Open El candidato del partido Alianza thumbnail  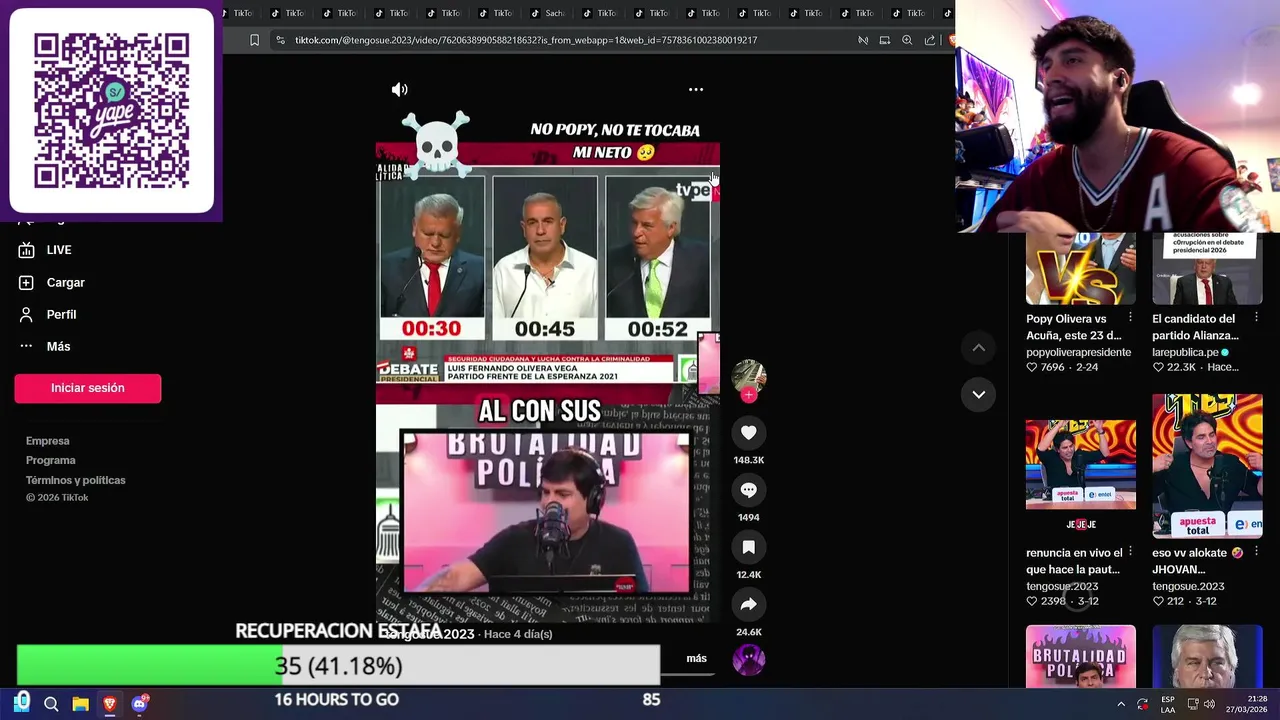click(1207, 268)
